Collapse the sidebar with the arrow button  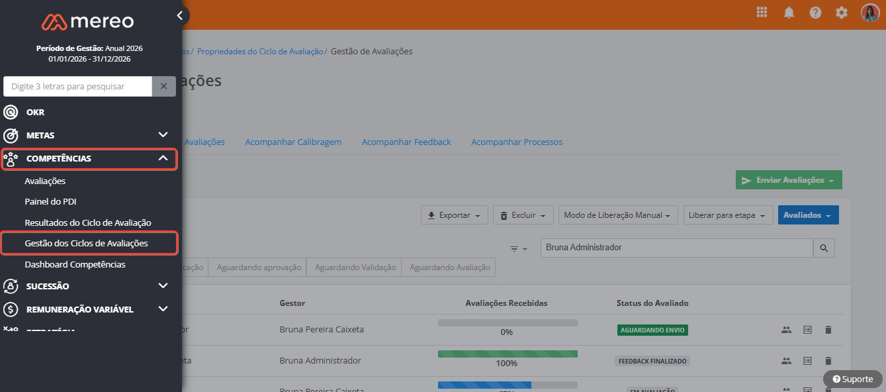[x=180, y=16]
